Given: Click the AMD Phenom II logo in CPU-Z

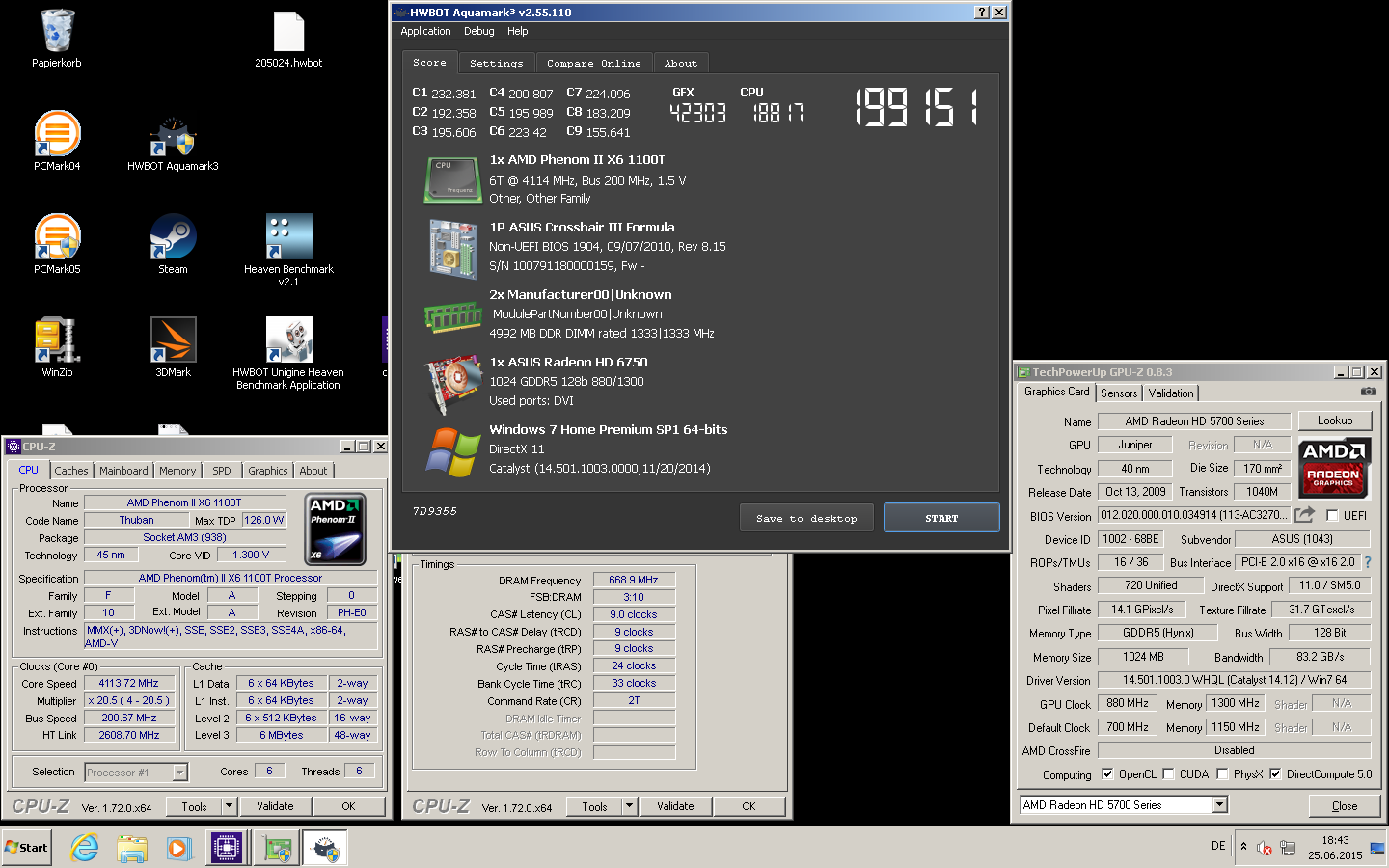Looking at the screenshot, I should (335, 529).
